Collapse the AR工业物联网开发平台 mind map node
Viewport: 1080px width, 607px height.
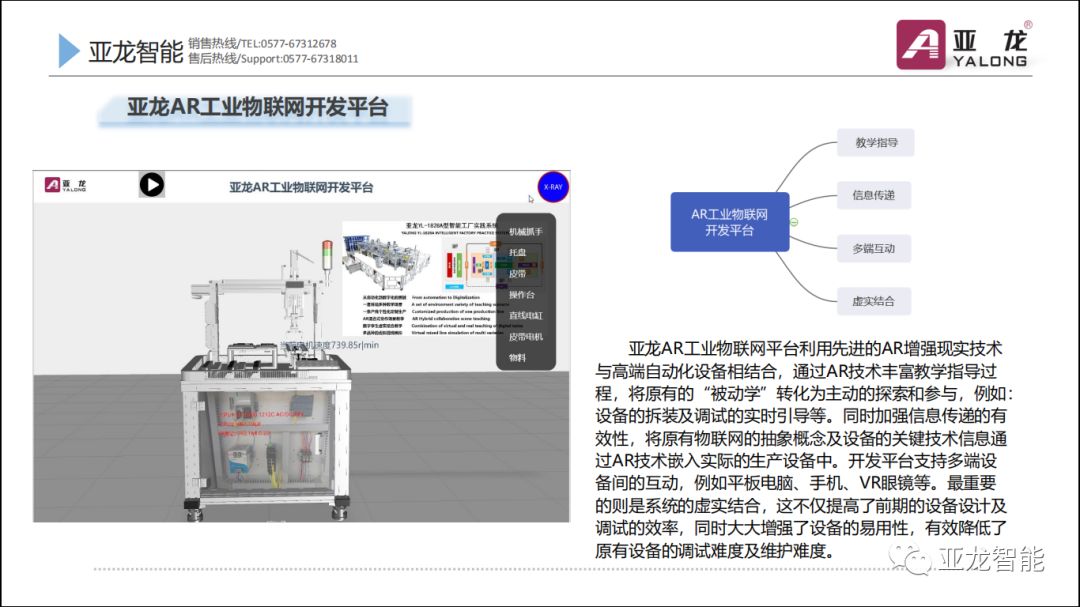794,222
